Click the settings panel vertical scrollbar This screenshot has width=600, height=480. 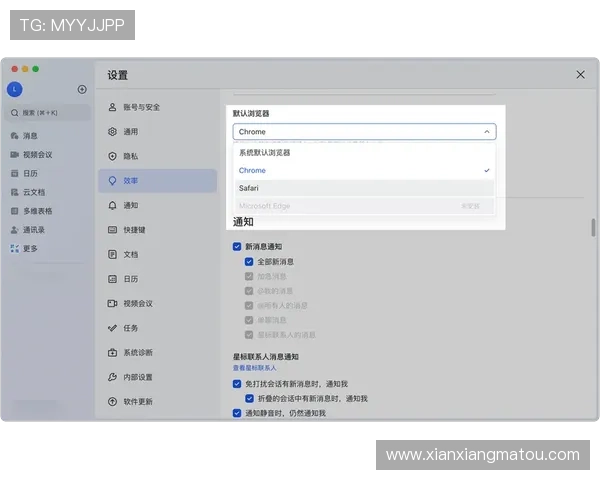click(x=593, y=228)
